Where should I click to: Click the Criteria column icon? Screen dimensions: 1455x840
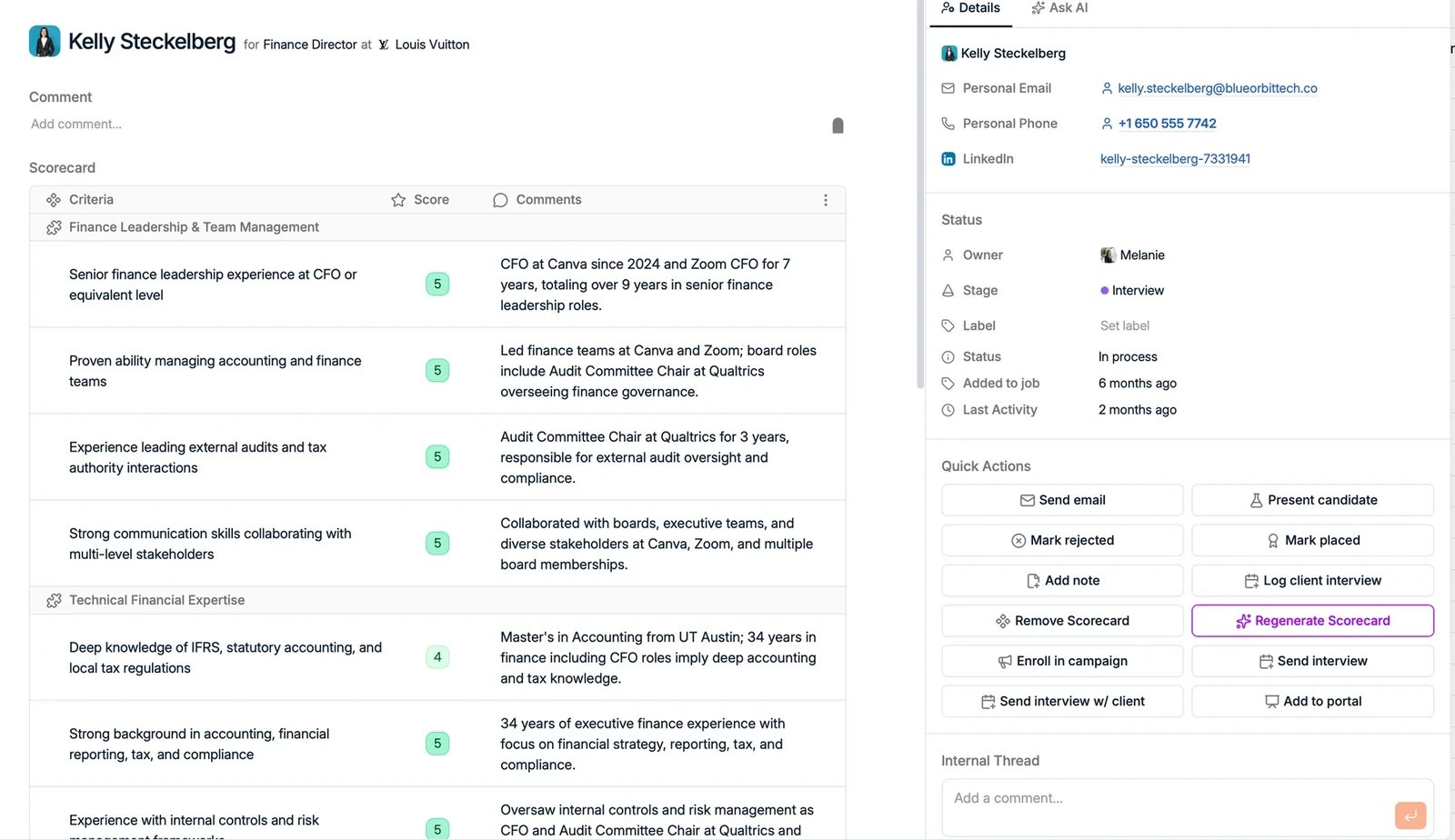point(54,200)
